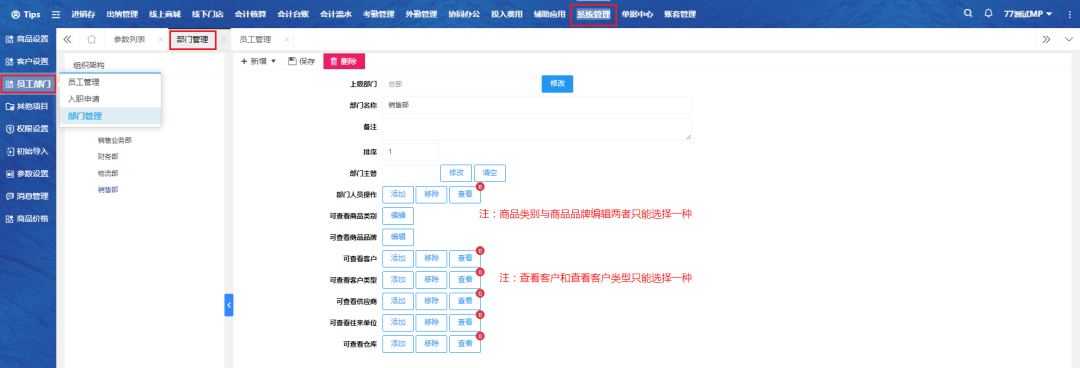Switch to the 员工管理 tab
This screenshot has width=1080, height=368.
pyautogui.click(x=255, y=40)
